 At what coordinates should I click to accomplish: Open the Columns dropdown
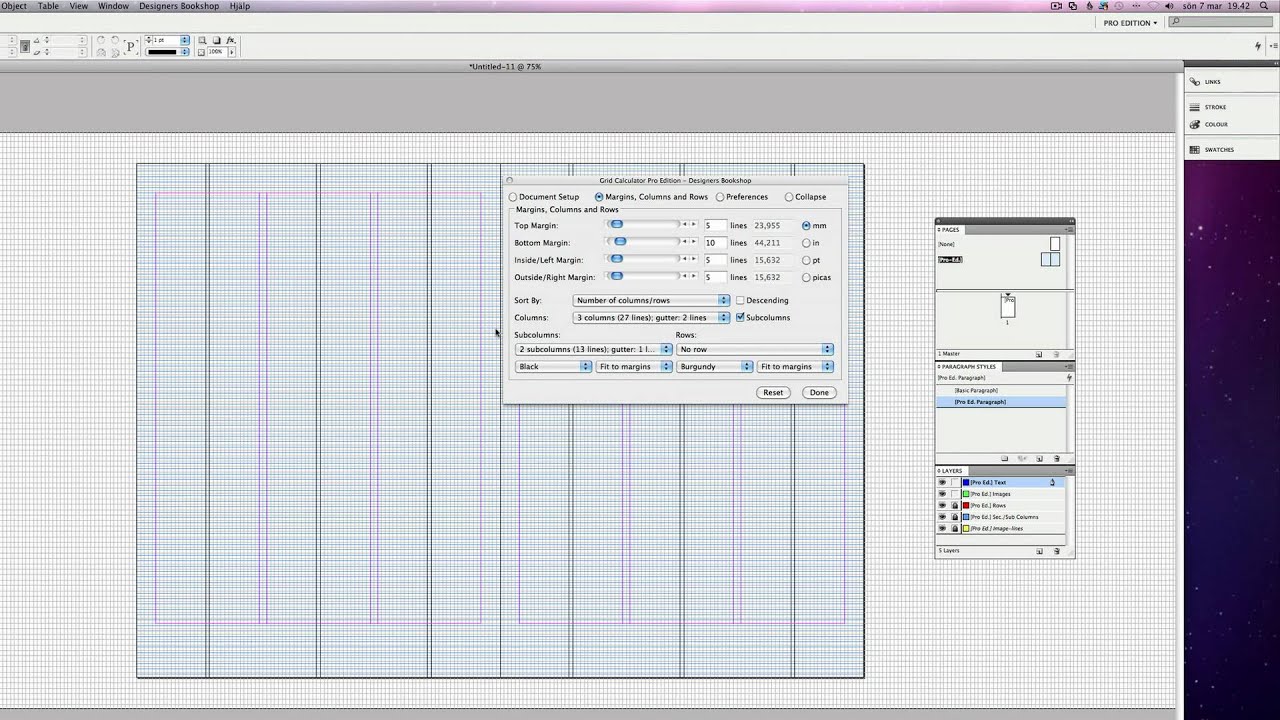coord(652,317)
